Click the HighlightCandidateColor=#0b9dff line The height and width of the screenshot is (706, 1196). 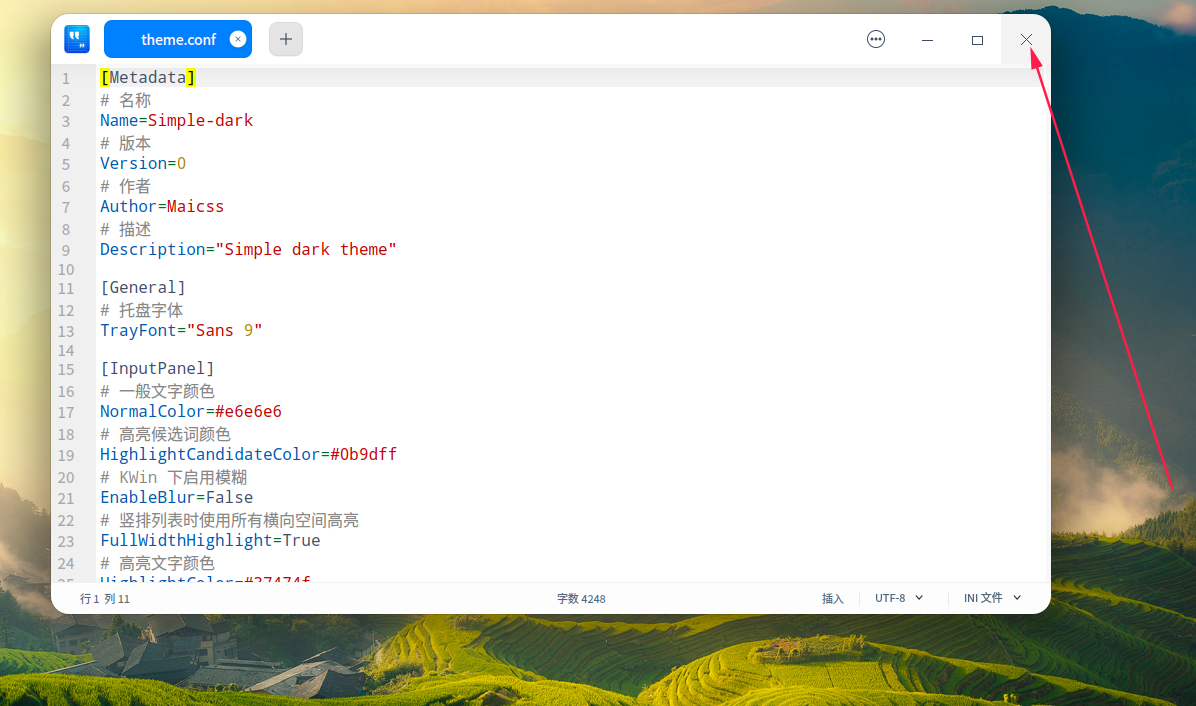[x=248, y=454]
